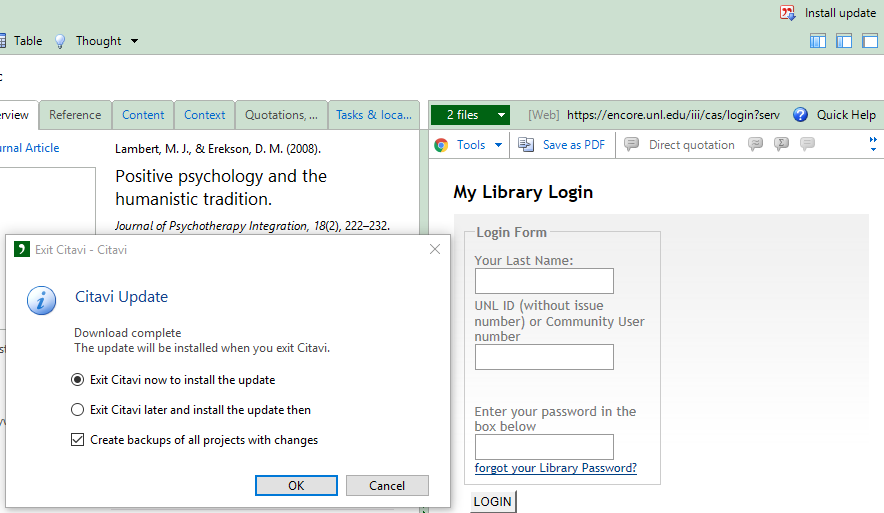Viewport: 884px width, 513px height.
Task: Click the Direct quotation speech bubble icon
Action: click(631, 144)
